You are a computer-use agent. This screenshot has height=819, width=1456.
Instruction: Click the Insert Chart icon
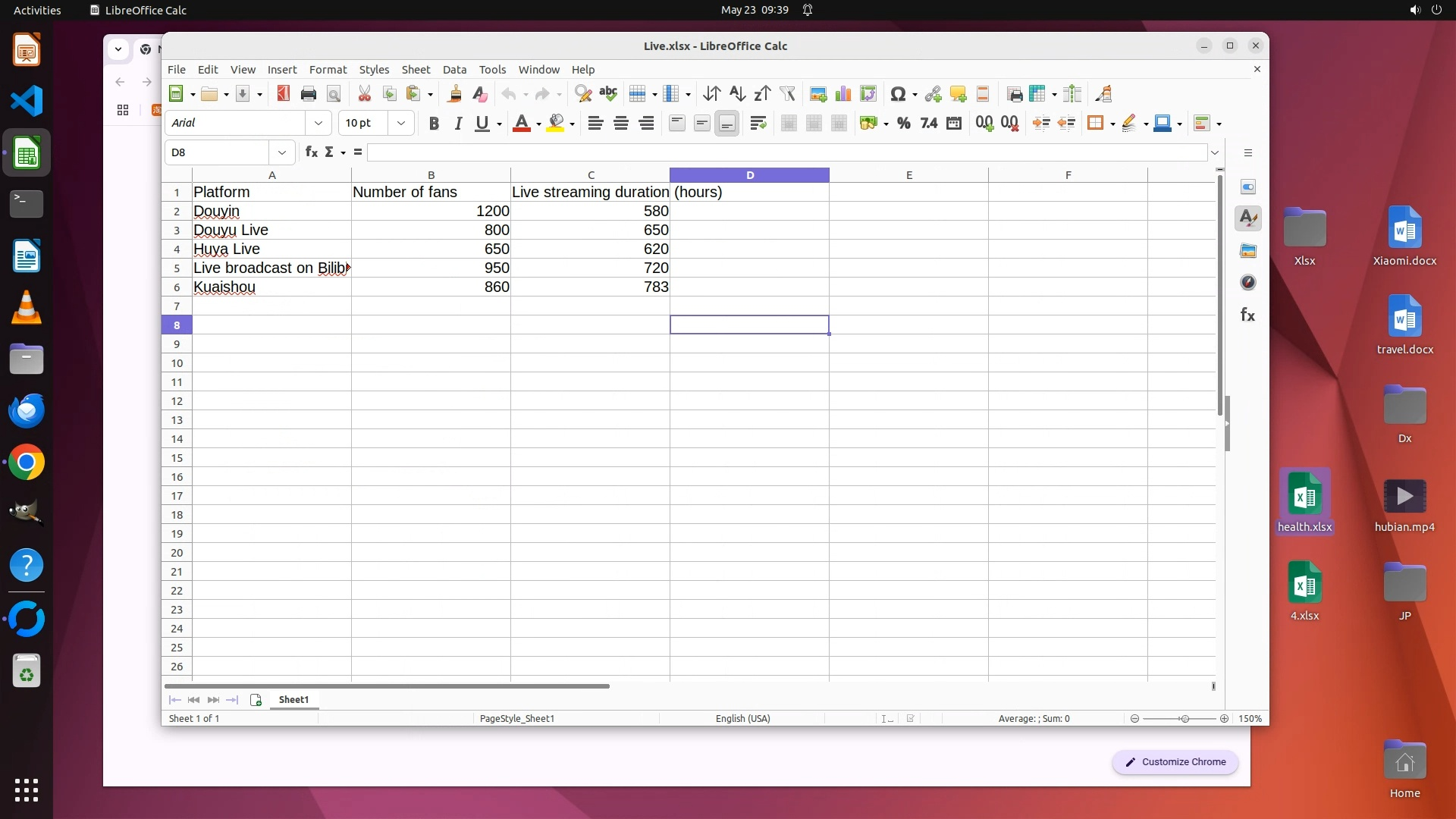pos(843,94)
